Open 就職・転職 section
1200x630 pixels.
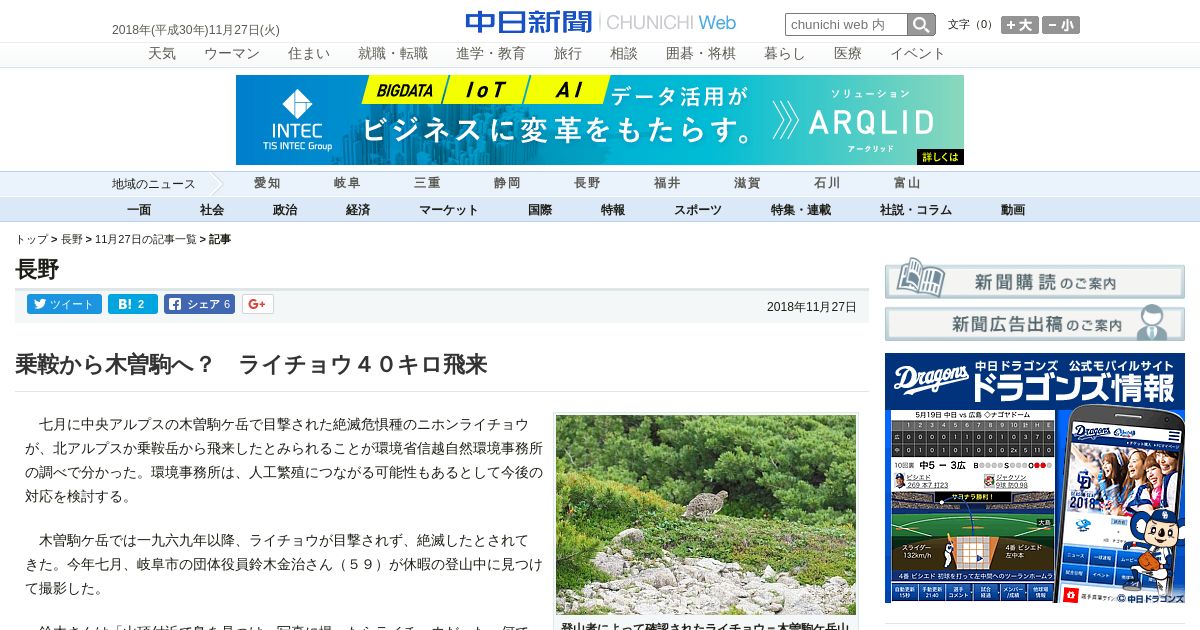click(x=393, y=54)
